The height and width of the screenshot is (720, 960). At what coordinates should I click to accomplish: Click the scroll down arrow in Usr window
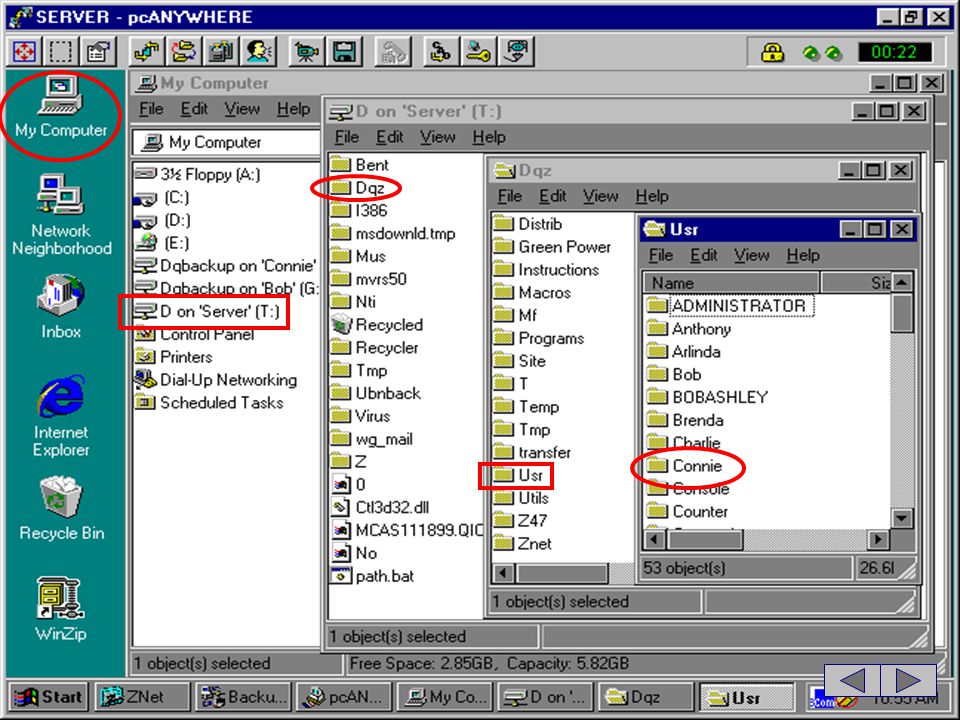pyautogui.click(x=902, y=518)
